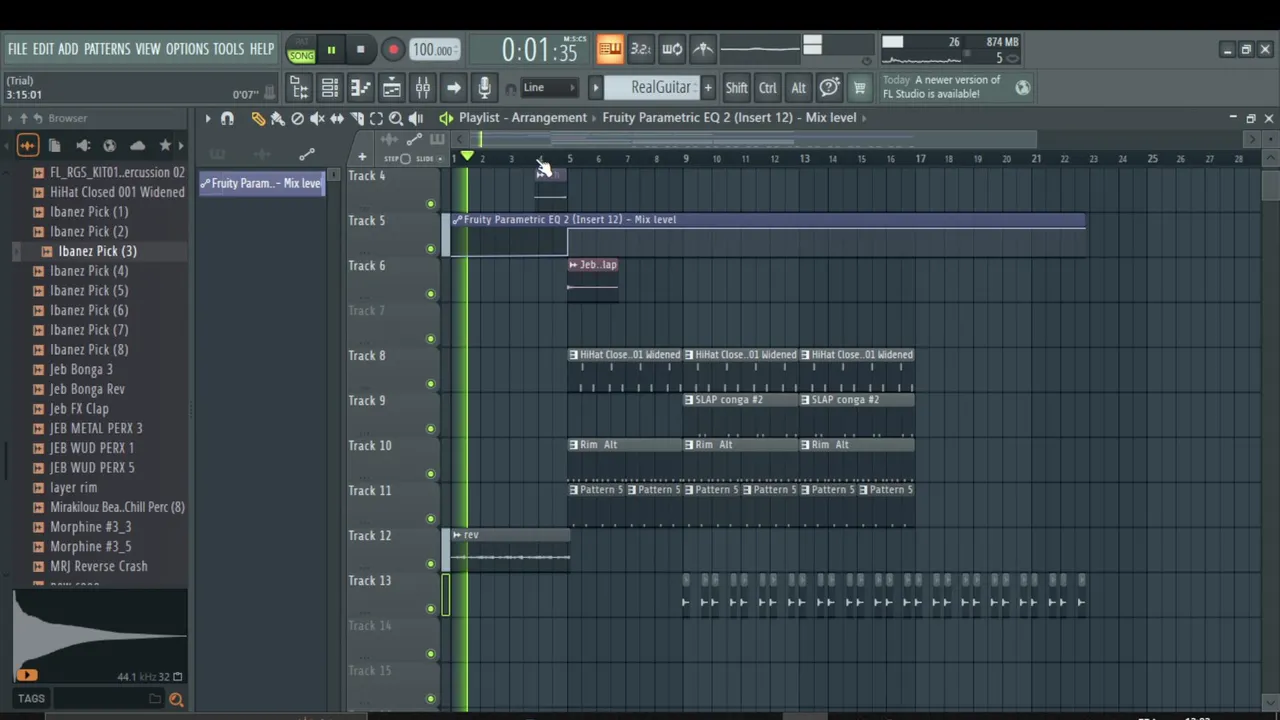
Task: Click the search magnifier icon in browser footer
Action: pyautogui.click(x=176, y=700)
